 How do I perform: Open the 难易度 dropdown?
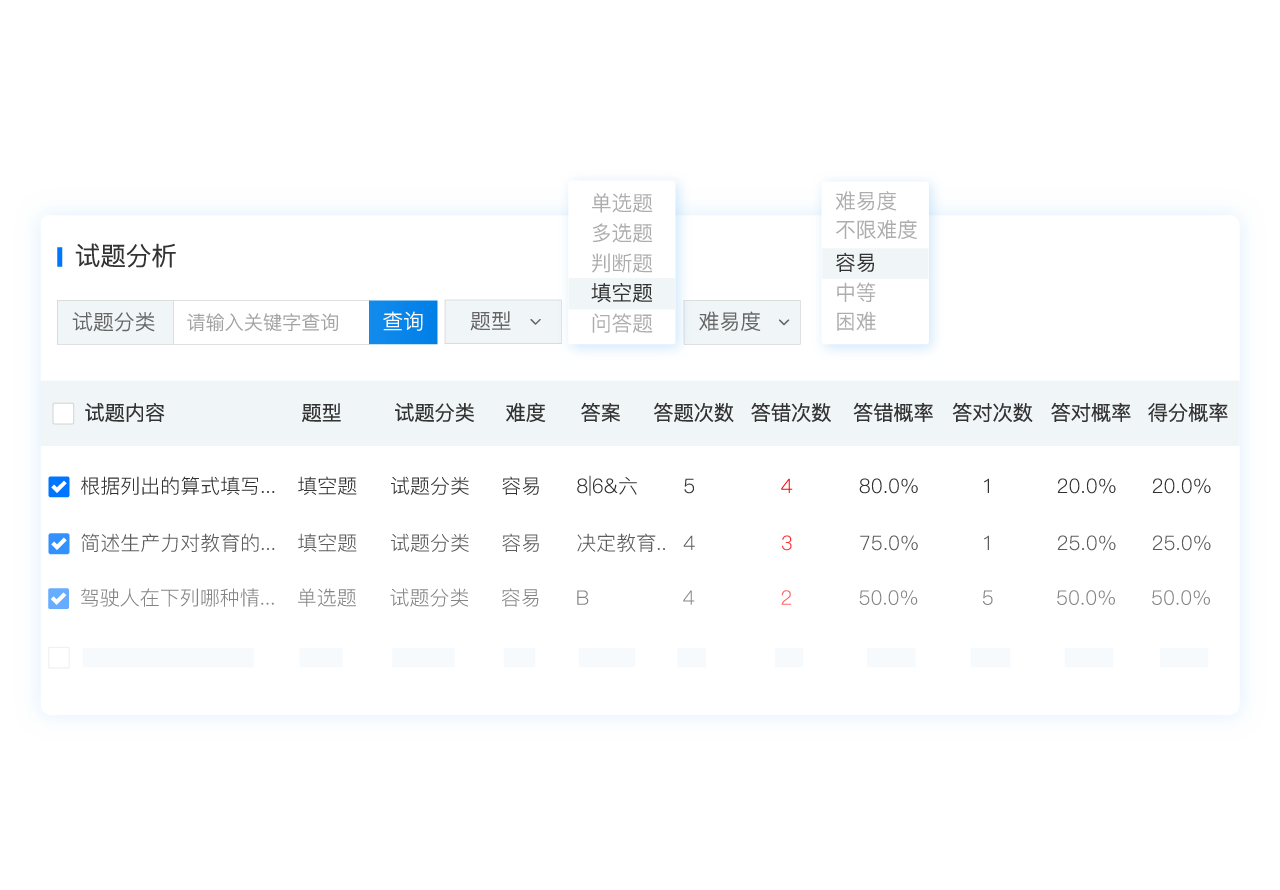742,322
